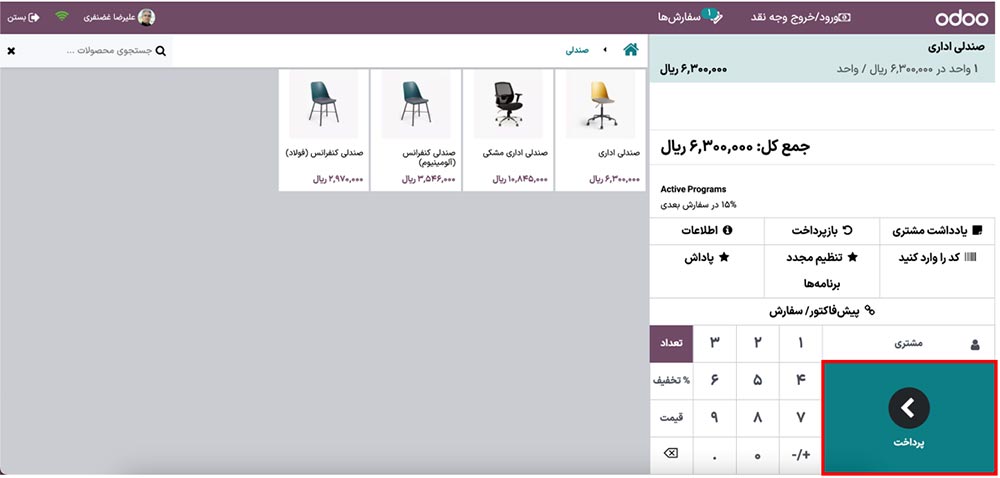The width and height of the screenshot is (1000, 478).
Task: Click user avatar of علیرضا غضنفری
Action: pyautogui.click(x=147, y=17)
